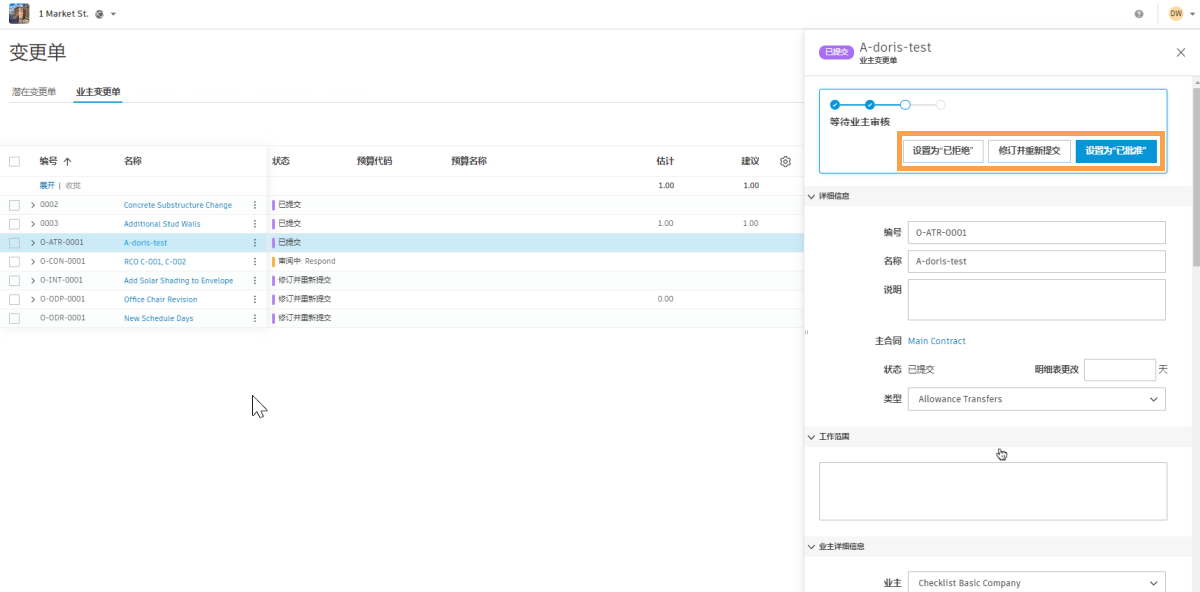The image size is (1200, 592).
Task: Open the help question mark icon
Action: tap(1139, 14)
